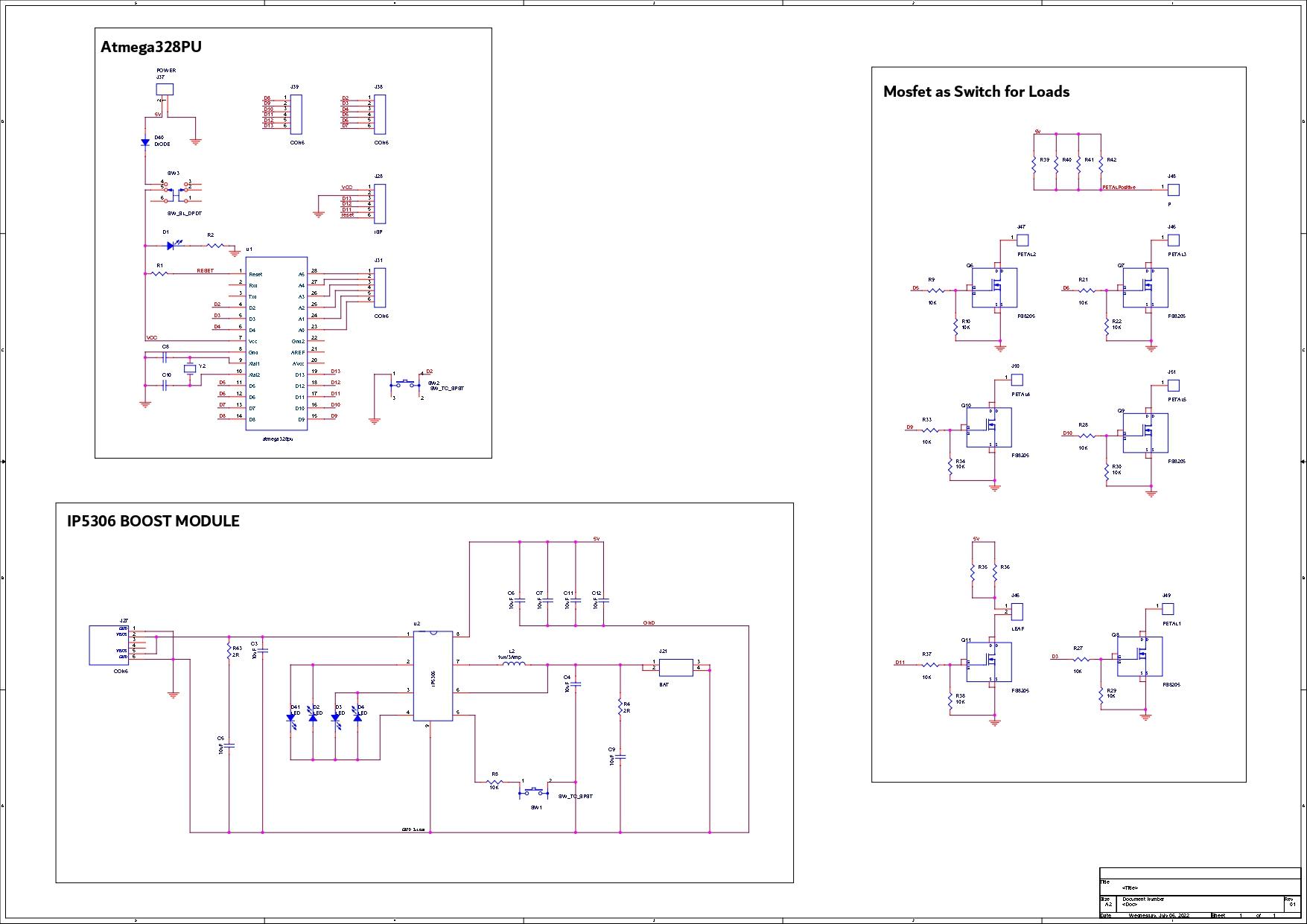Select the R43 2R resistor symbol
Image resolution: width=1307 pixels, height=924 pixels.
pos(229,651)
